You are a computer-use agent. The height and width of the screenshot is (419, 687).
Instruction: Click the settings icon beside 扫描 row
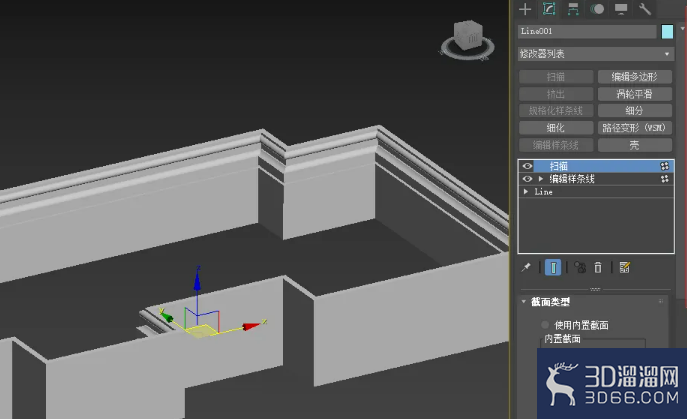tap(665, 166)
